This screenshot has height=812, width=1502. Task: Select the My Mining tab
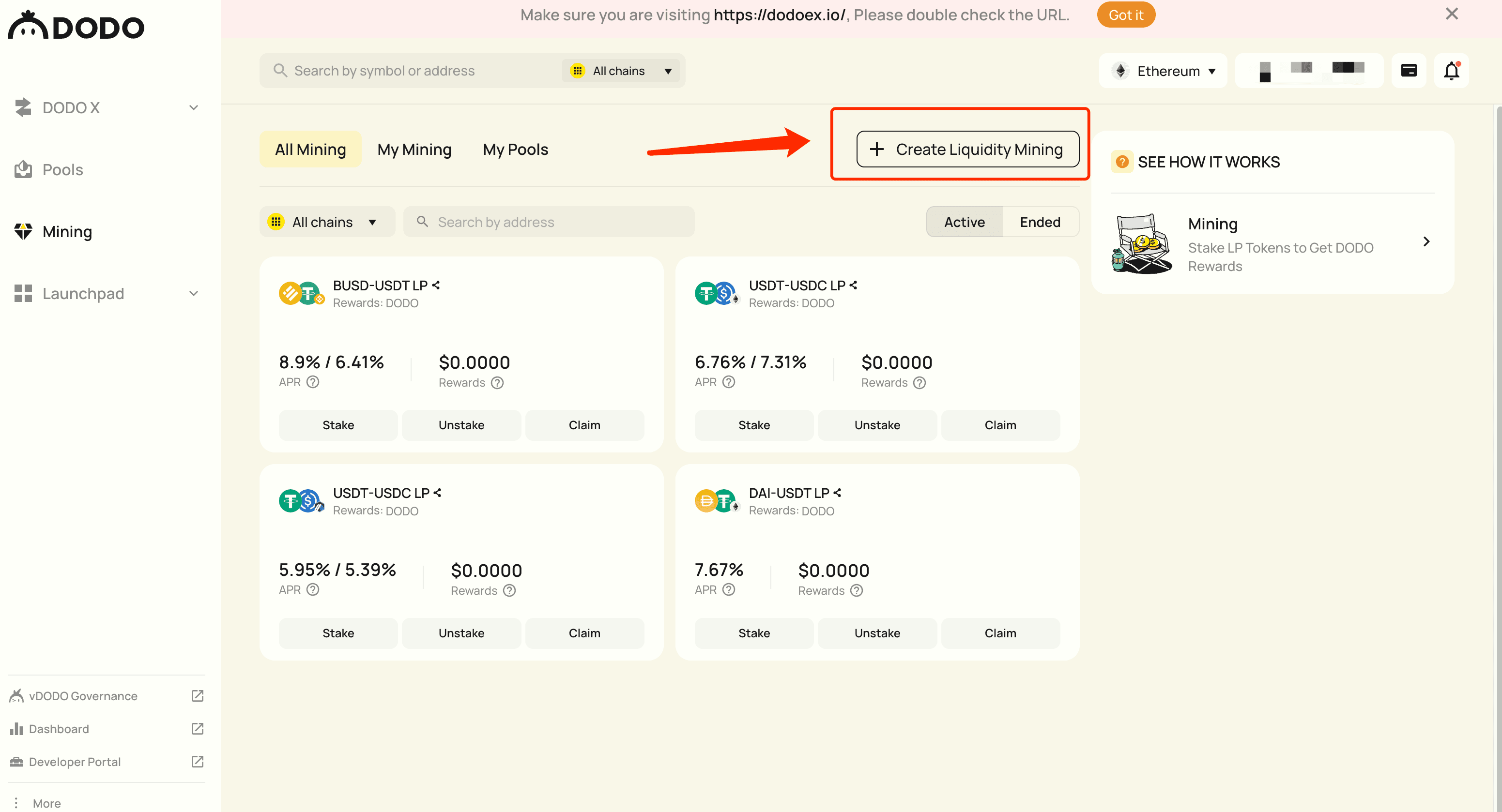point(414,149)
